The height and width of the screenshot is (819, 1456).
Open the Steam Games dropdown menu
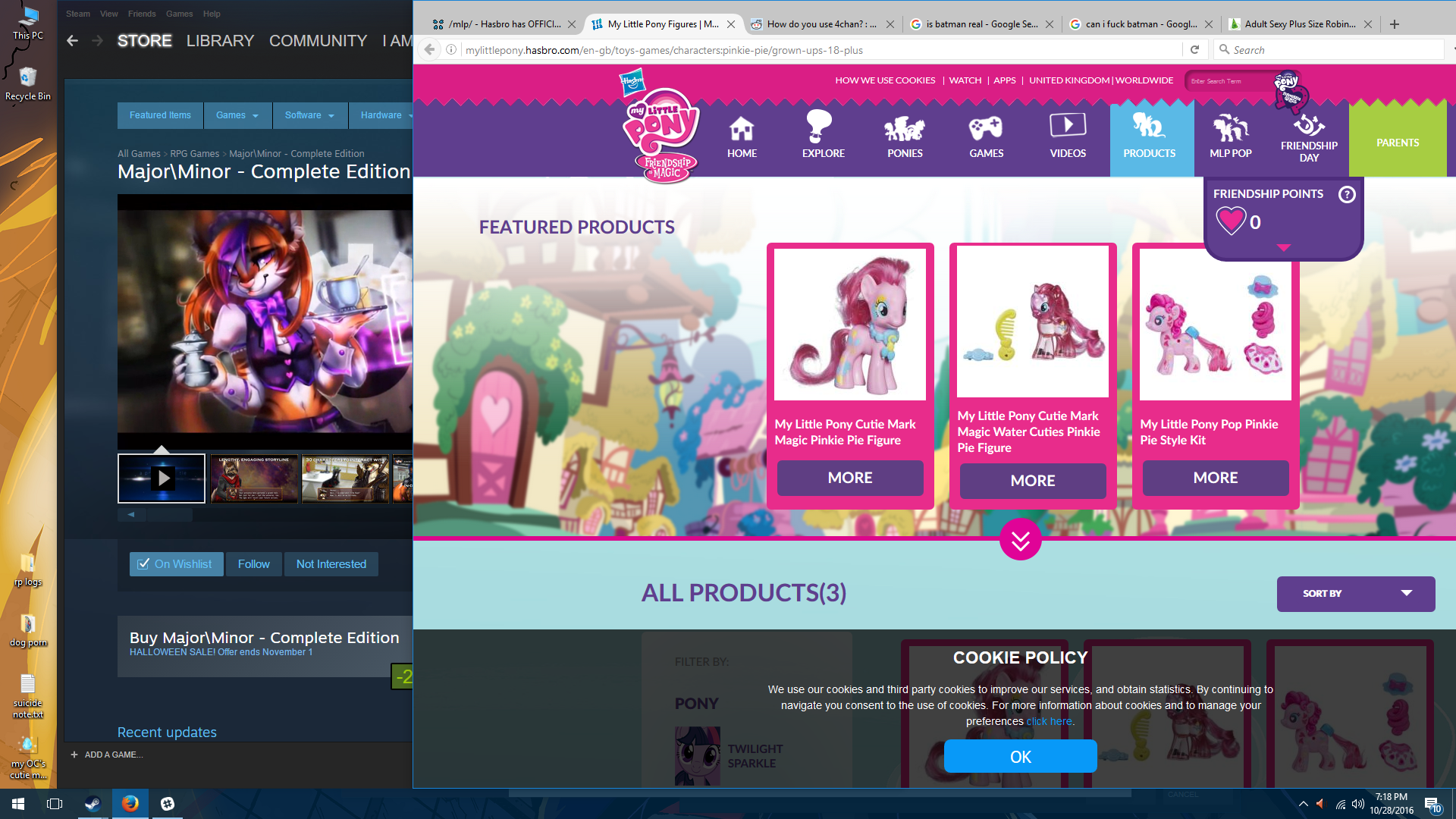click(237, 115)
